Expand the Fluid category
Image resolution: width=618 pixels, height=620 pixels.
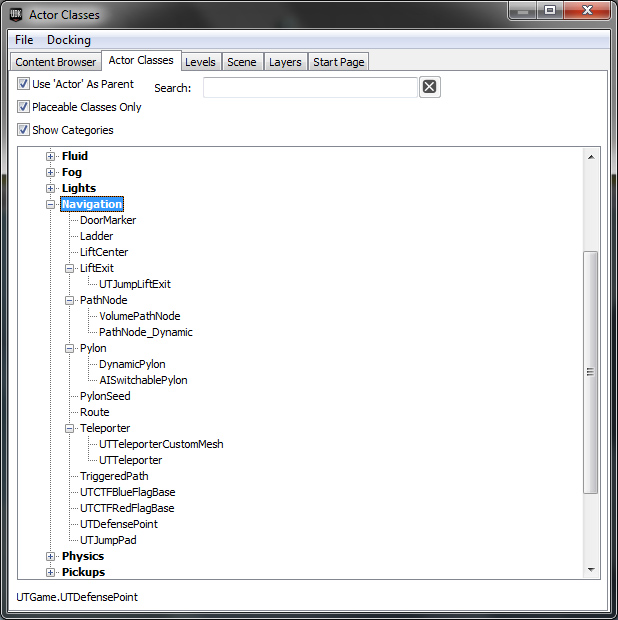point(51,156)
